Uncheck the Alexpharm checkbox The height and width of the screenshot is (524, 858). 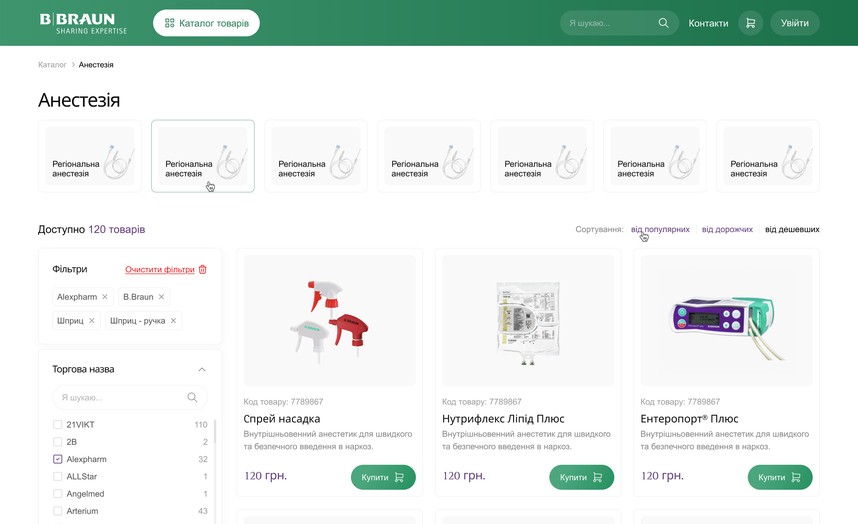point(57,459)
